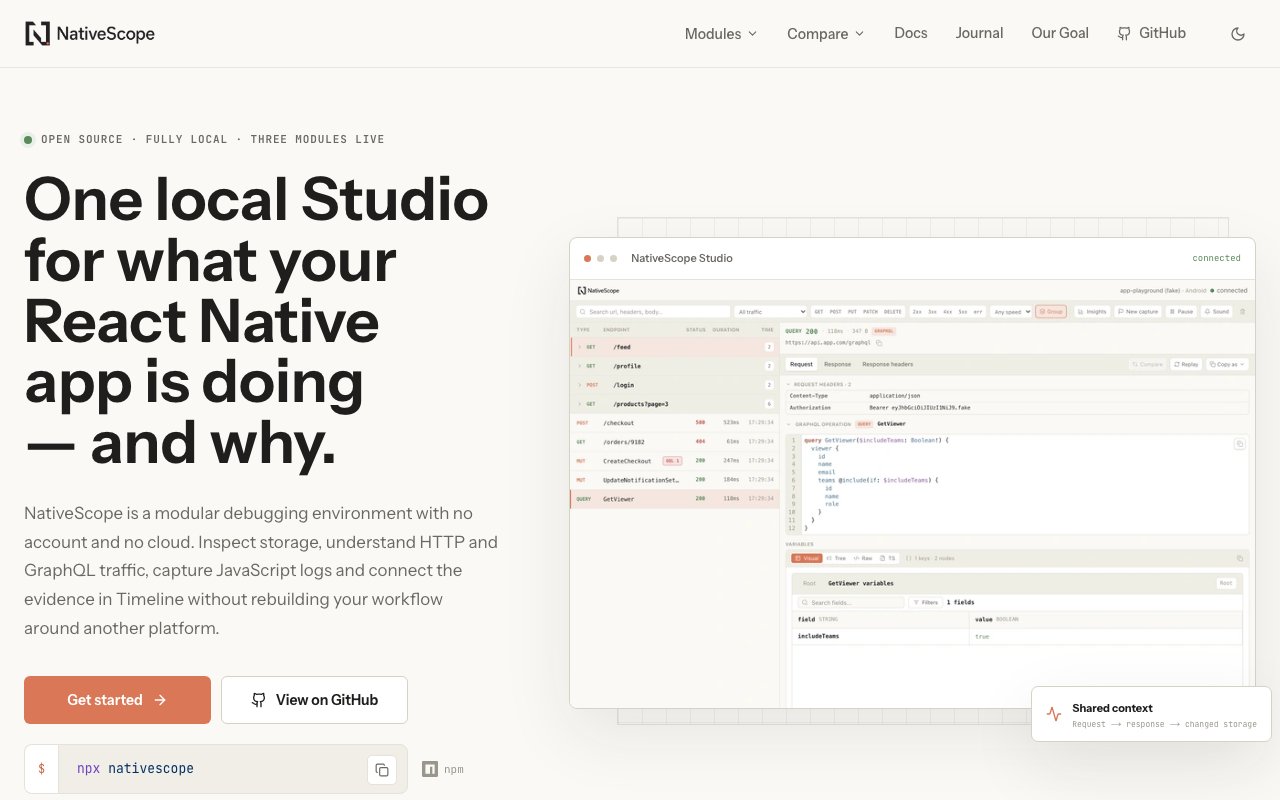Select the Visual variables view
The image size is (1280, 800).
click(805, 558)
